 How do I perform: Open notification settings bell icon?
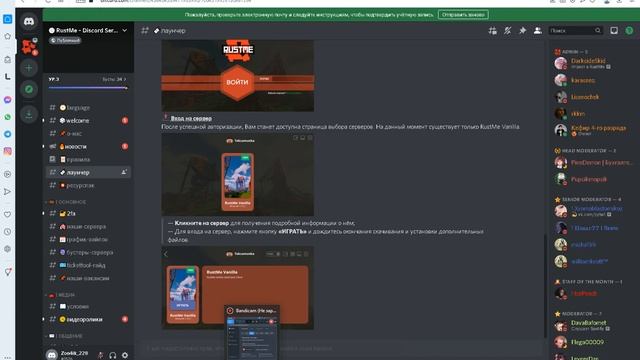click(x=507, y=31)
